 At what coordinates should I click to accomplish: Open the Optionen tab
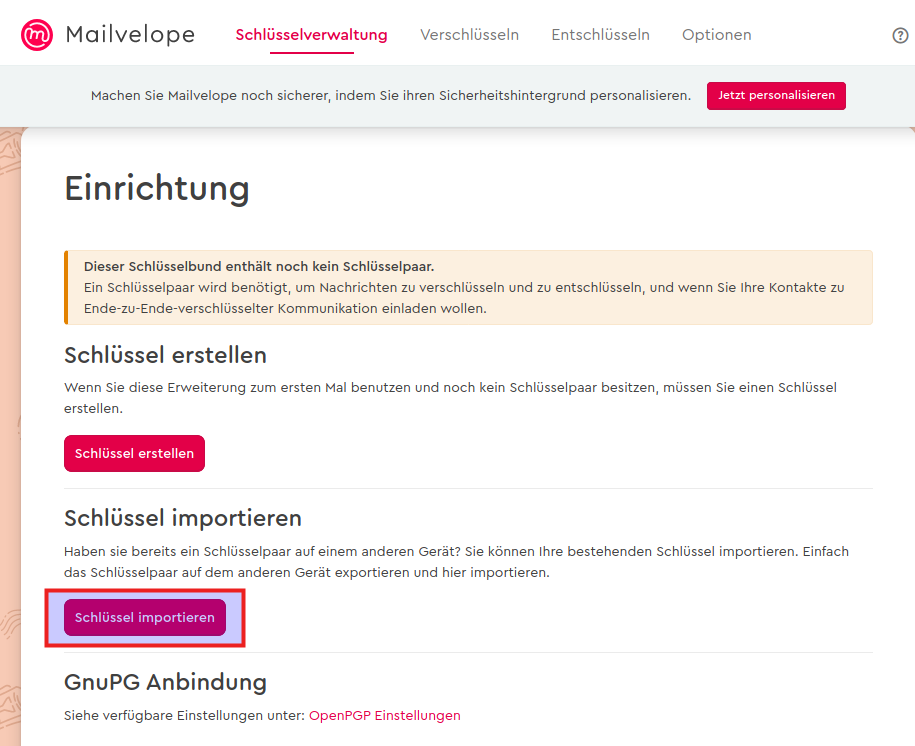point(717,35)
